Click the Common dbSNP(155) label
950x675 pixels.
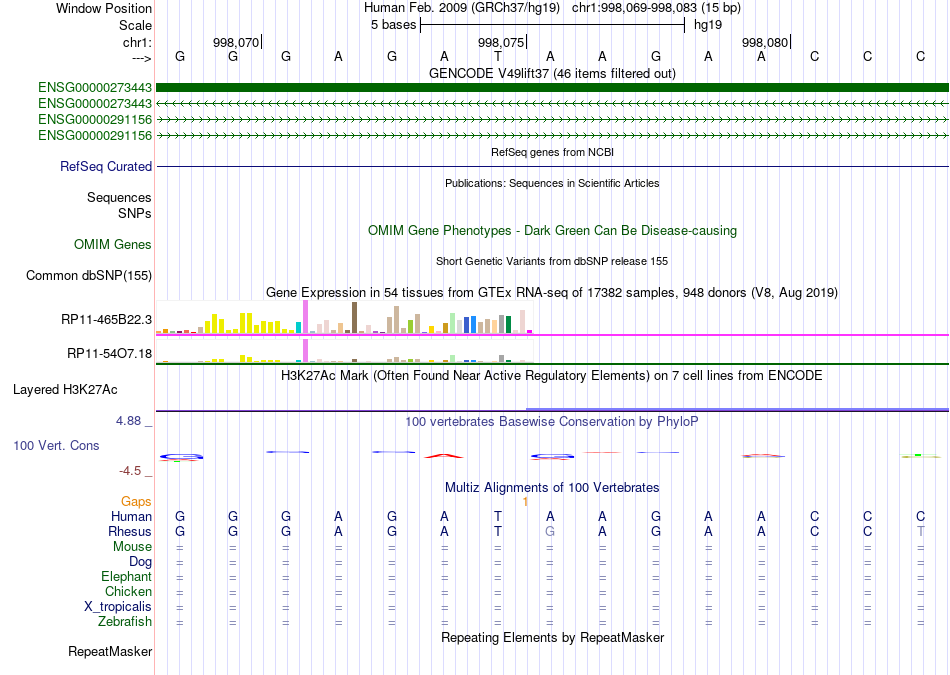[x=89, y=276]
